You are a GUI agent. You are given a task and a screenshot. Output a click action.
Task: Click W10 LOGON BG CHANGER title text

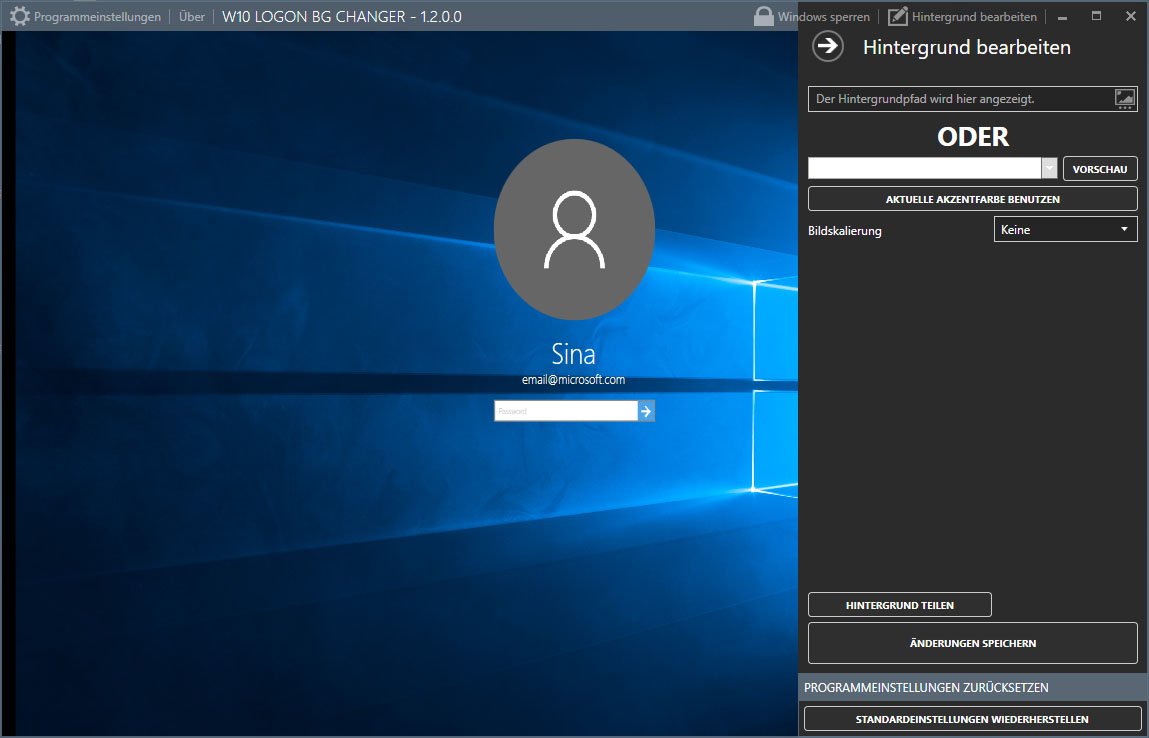pos(341,16)
